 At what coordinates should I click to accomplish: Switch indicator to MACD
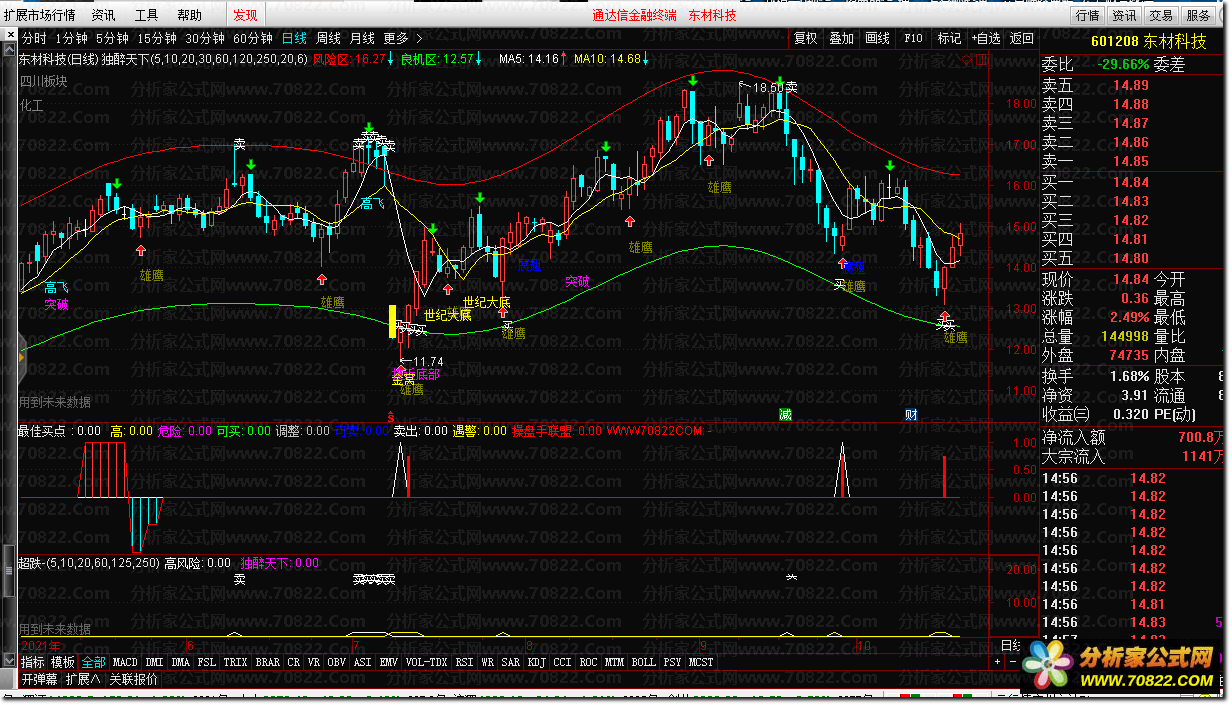coord(125,662)
